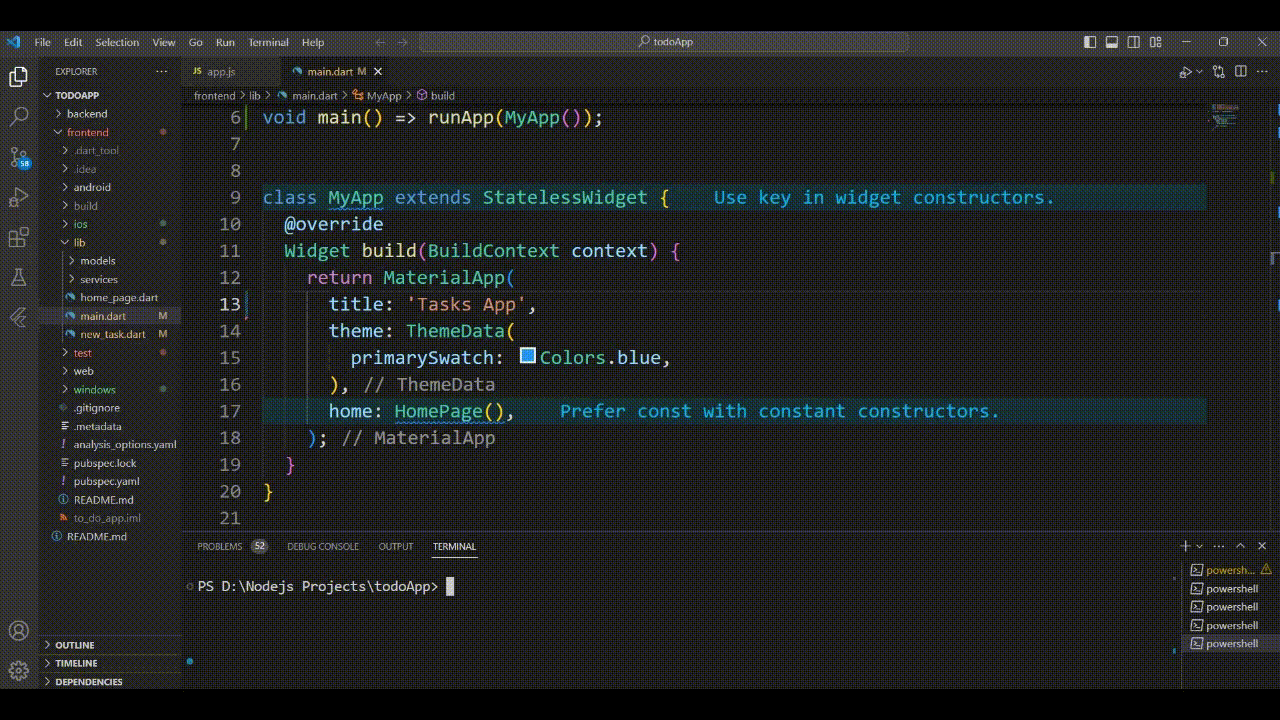Switch to the Debug Console tab
Viewport: 1280px width, 720px height.
point(322,546)
